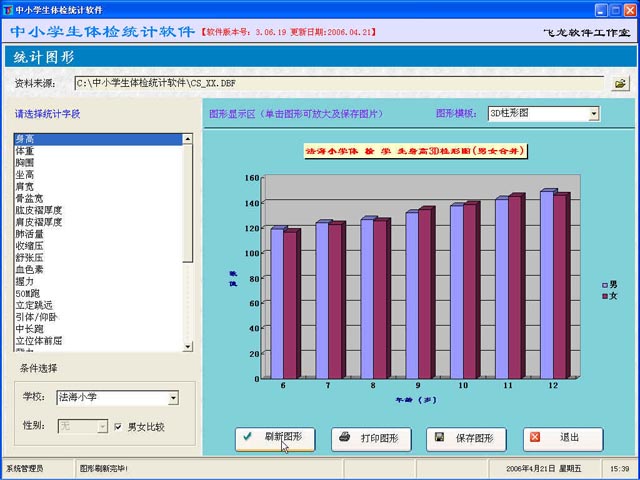Expand the 学校 dropdown showing 法海小学
This screenshot has width=640, height=480.
point(173,398)
